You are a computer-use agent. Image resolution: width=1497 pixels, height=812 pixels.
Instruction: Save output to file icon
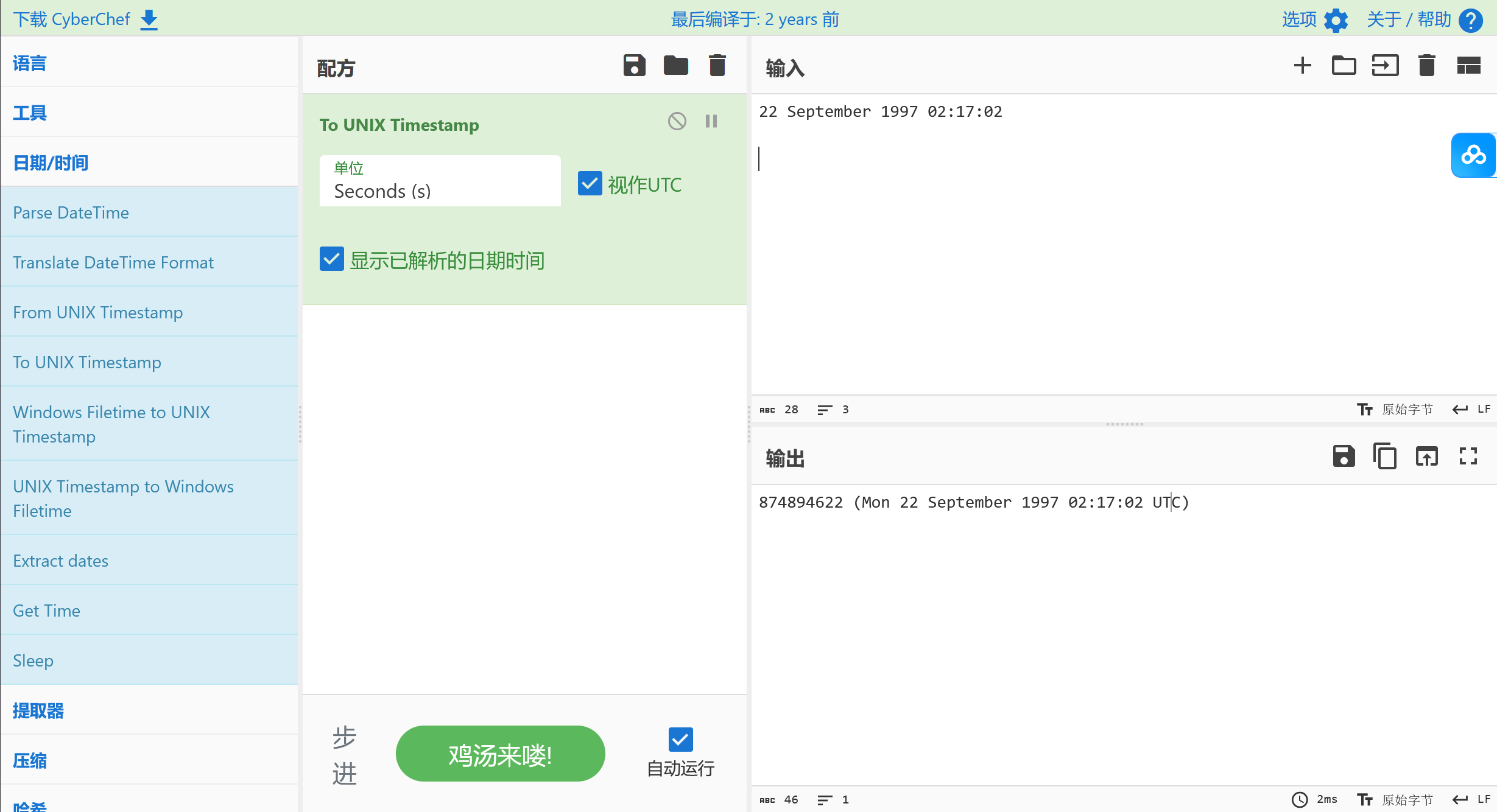coord(1344,457)
